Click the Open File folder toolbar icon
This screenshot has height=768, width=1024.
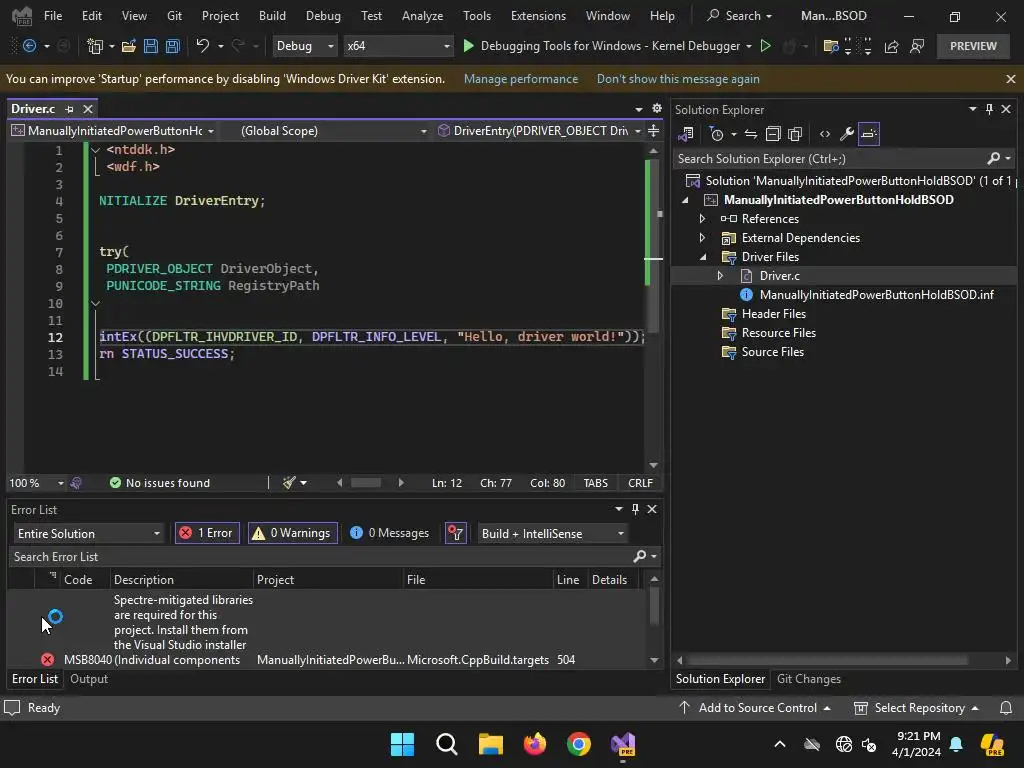(x=129, y=46)
